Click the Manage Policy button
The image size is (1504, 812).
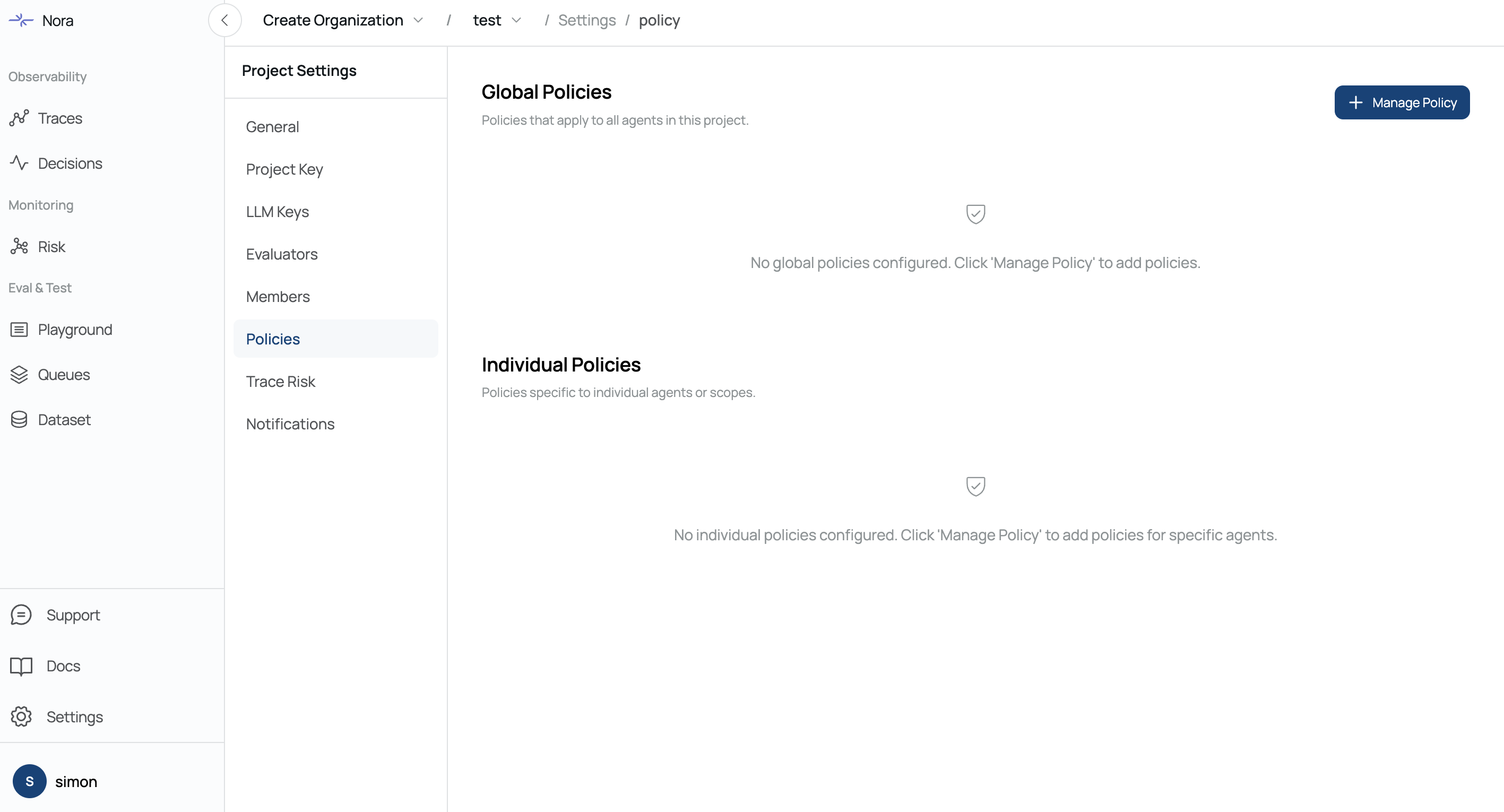pyautogui.click(x=1401, y=103)
